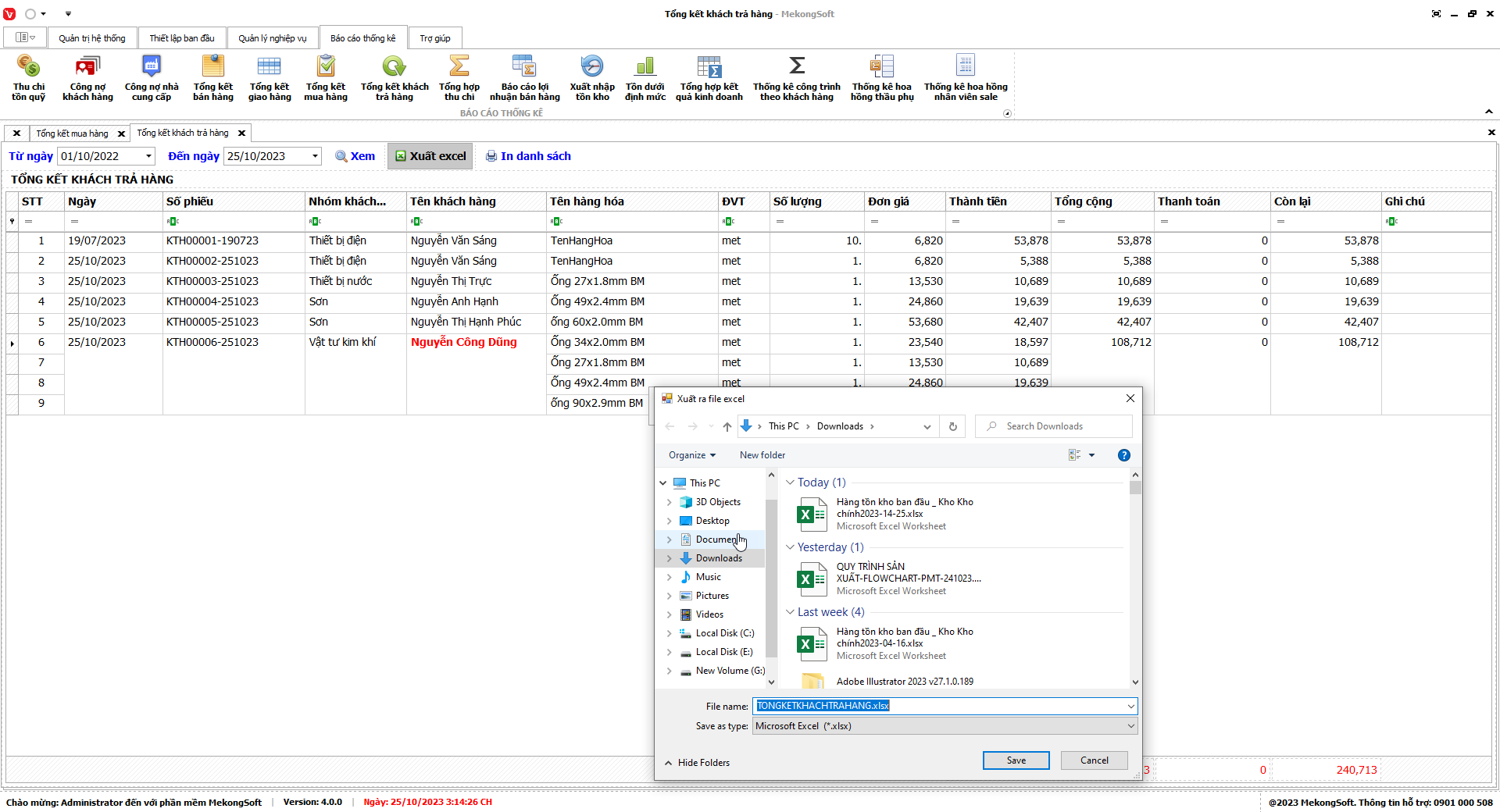Screen dimensions: 1500x812
Task: Refresh the Downloads folder listing
Action: coord(952,426)
